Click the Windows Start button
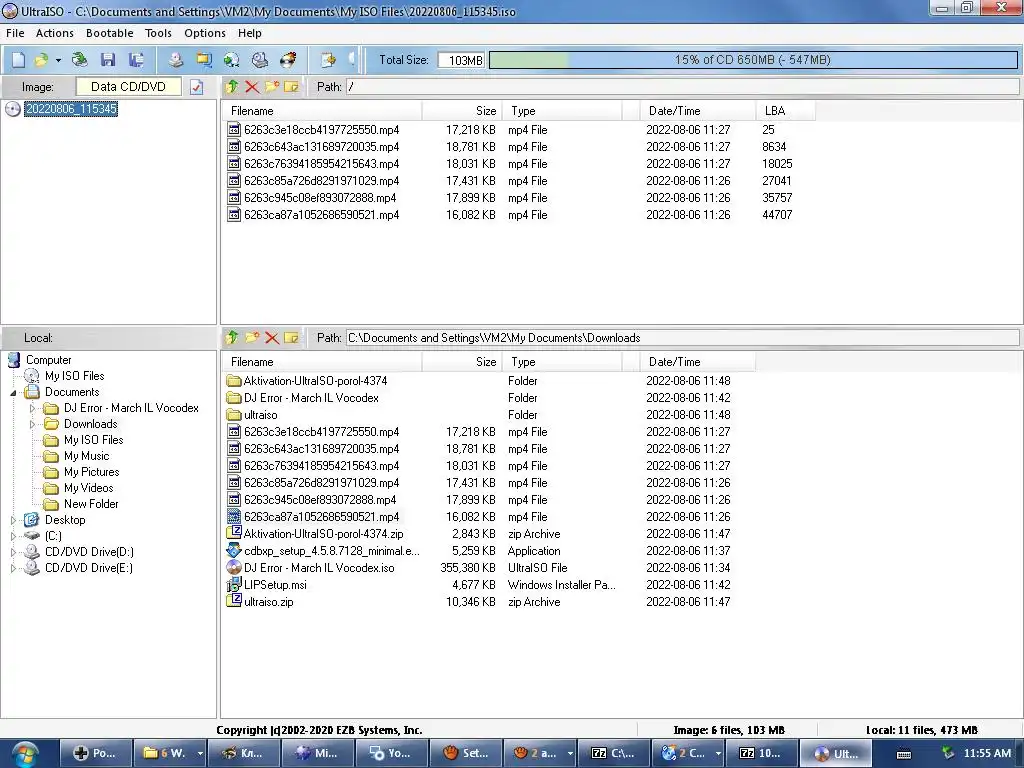Screen dimensions: 1024x768 click(25, 754)
